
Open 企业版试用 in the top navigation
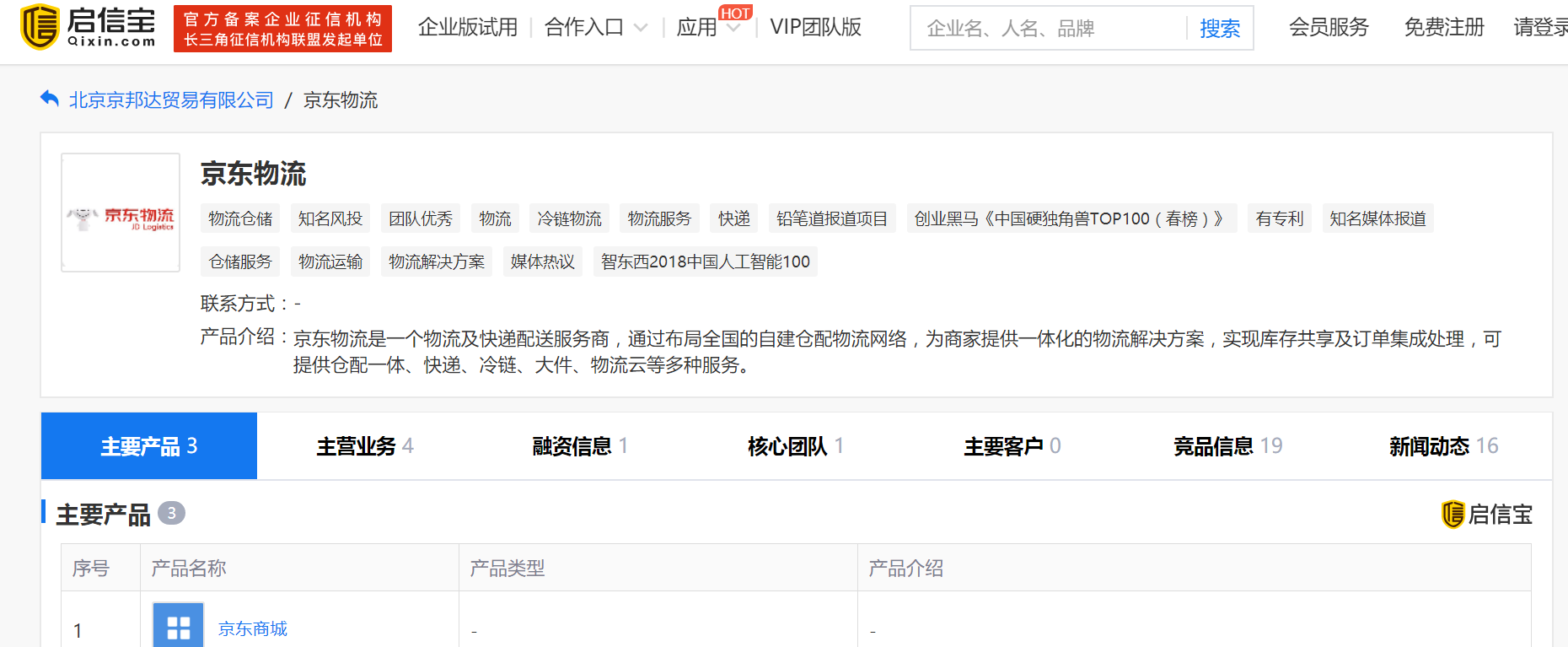click(468, 28)
